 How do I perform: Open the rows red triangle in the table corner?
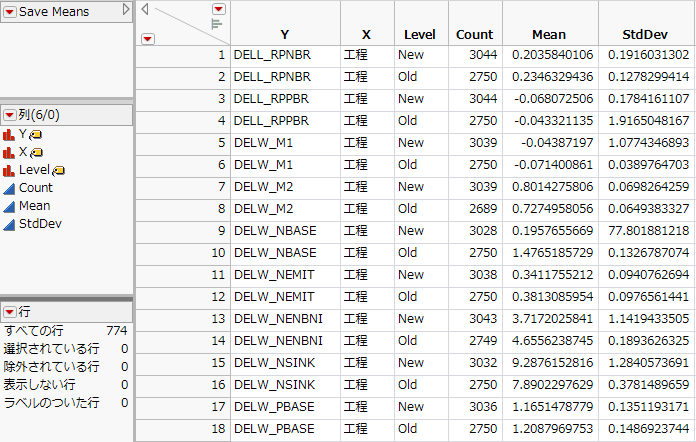point(148,38)
